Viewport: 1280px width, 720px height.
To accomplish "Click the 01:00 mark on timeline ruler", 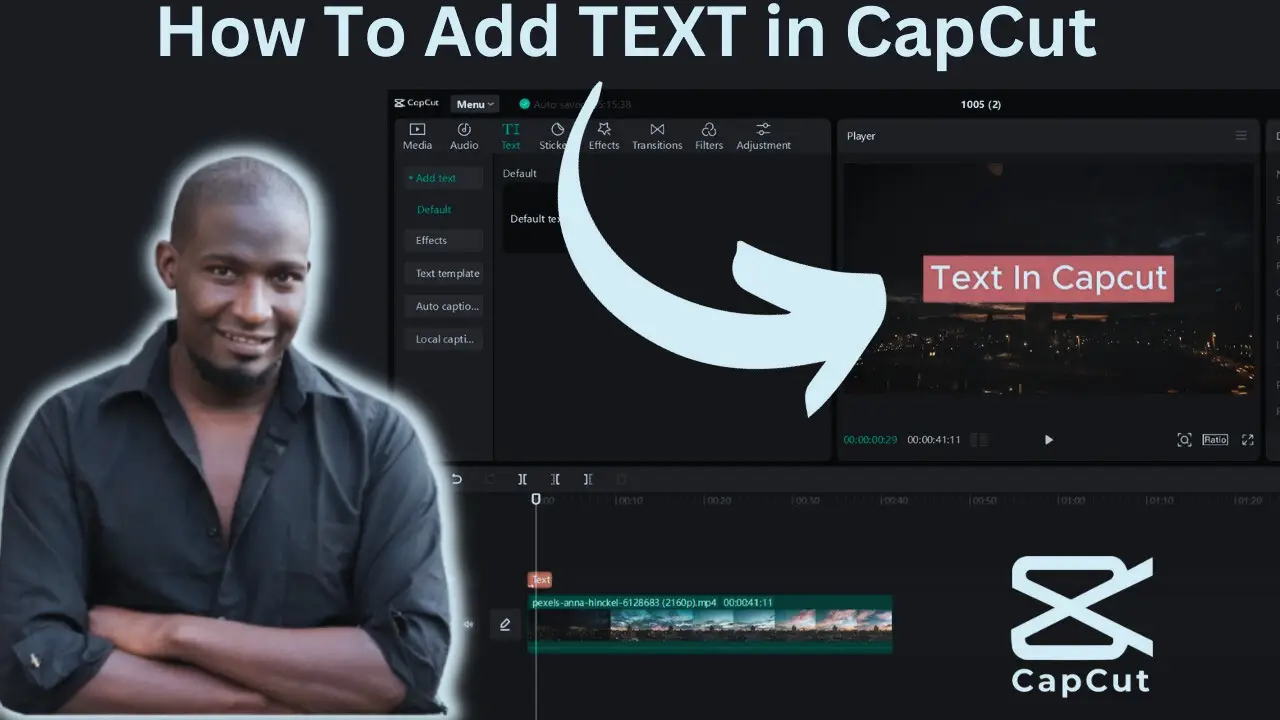I will pos(1071,500).
